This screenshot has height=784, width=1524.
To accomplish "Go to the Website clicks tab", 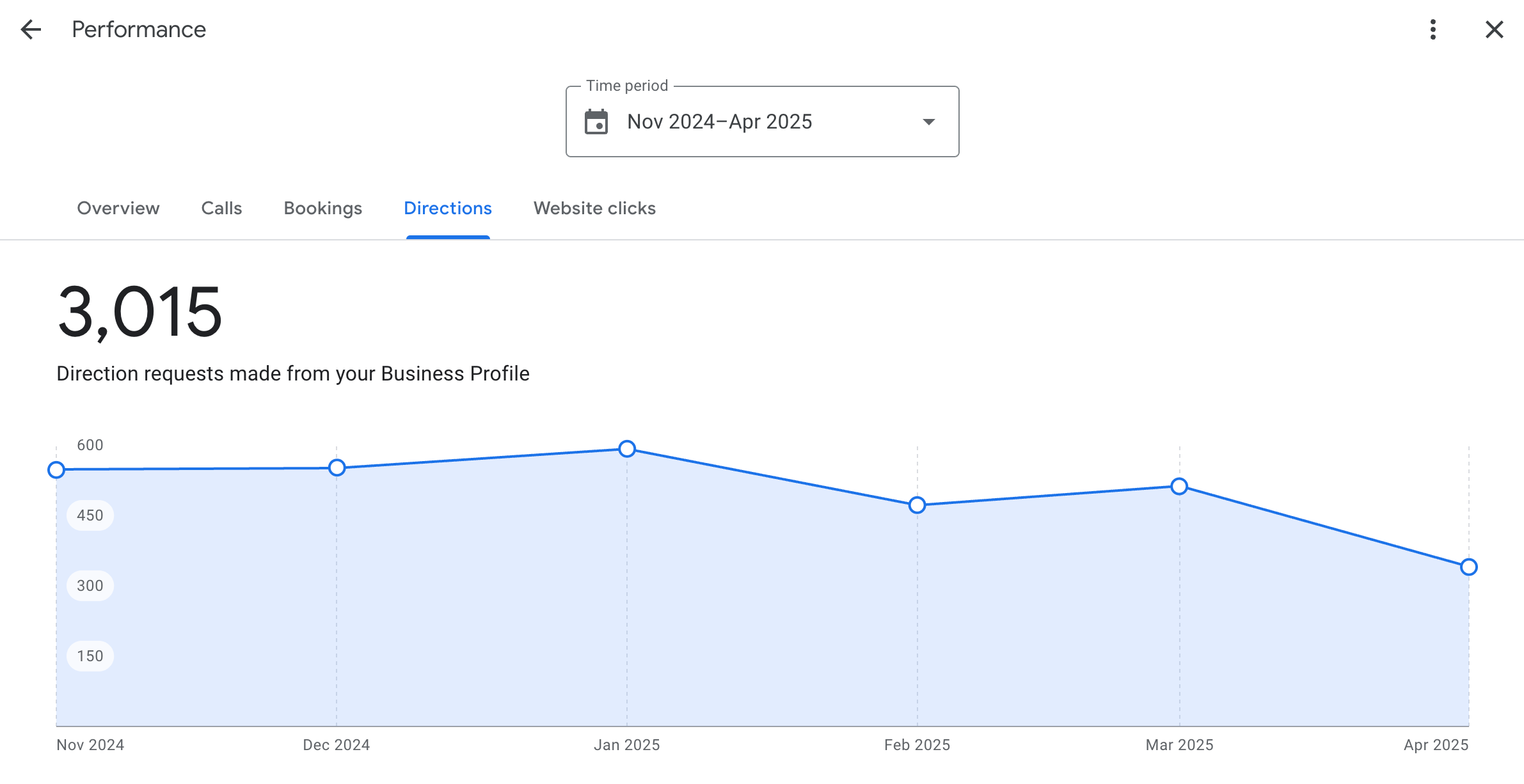I will point(594,208).
